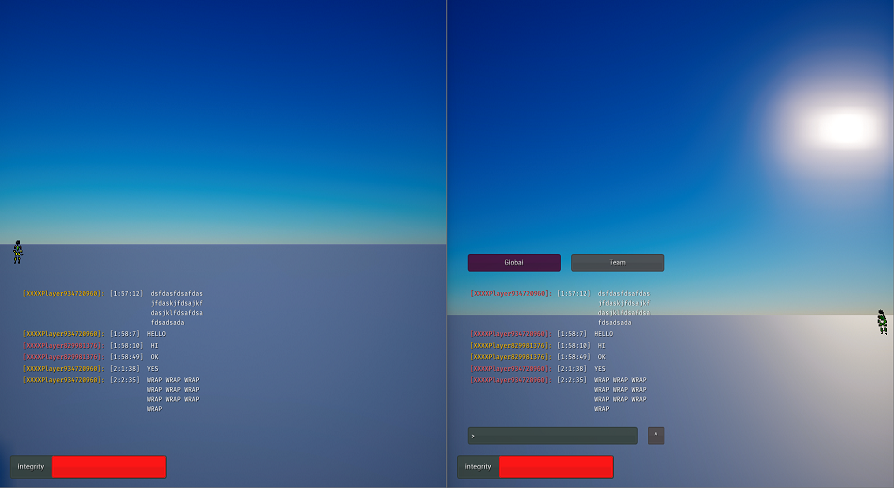Viewport: 894px width, 488px height.
Task: Click timestamp [1:58:10] in the left view
Action: [x=127, y=346]
